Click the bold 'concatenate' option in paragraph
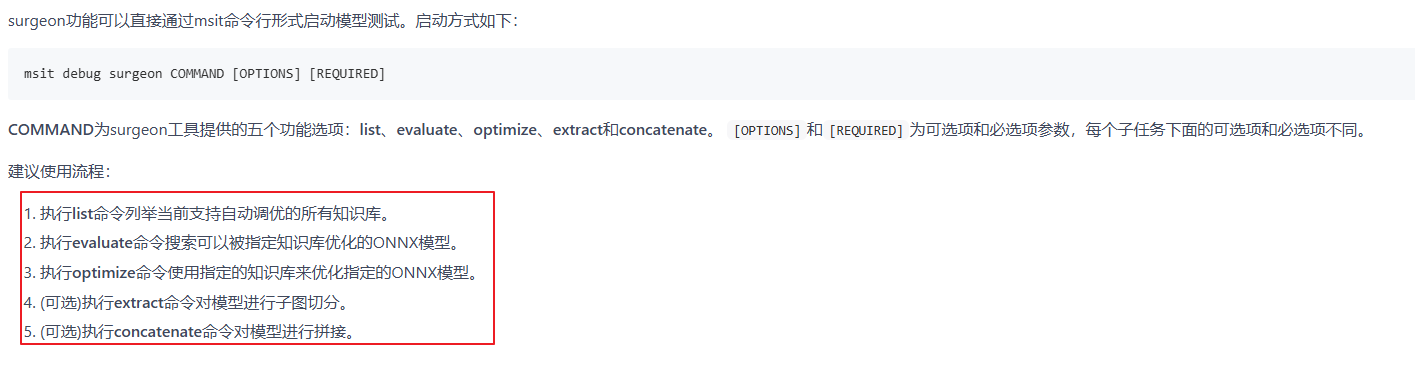Image resolution: width=1415 pixels, height=369 pixels. (668, 131)
